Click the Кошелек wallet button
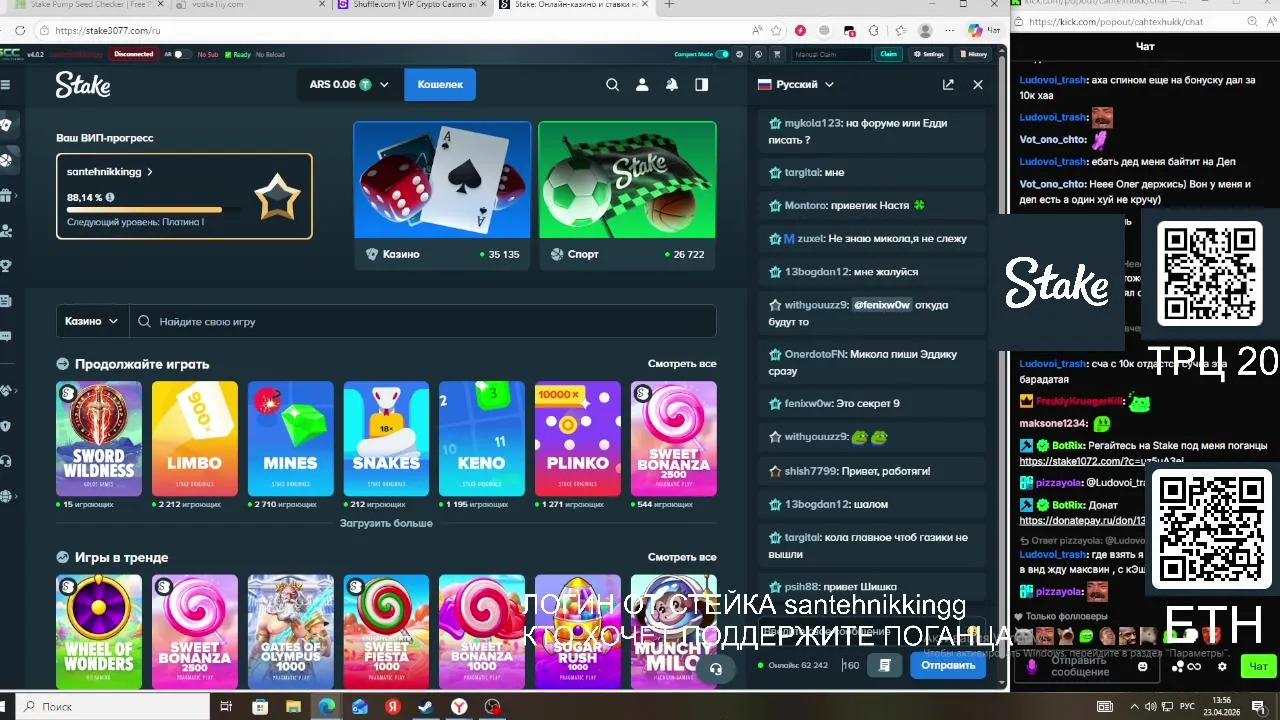 click(x=440, y=85)
